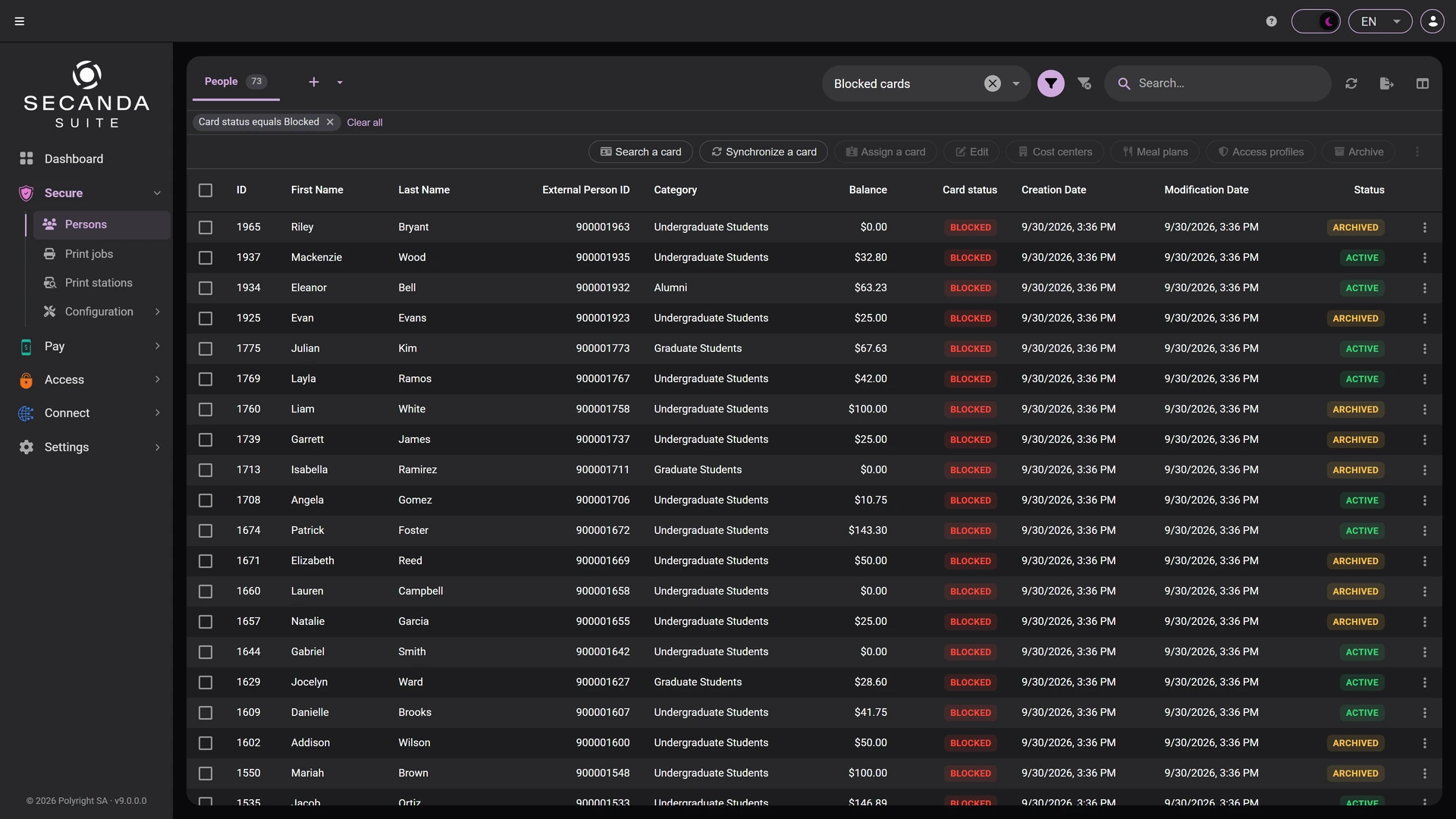The image size is (1456, 819).
Task: Open row actions menu for Julian Kim
Action: 1425,349
